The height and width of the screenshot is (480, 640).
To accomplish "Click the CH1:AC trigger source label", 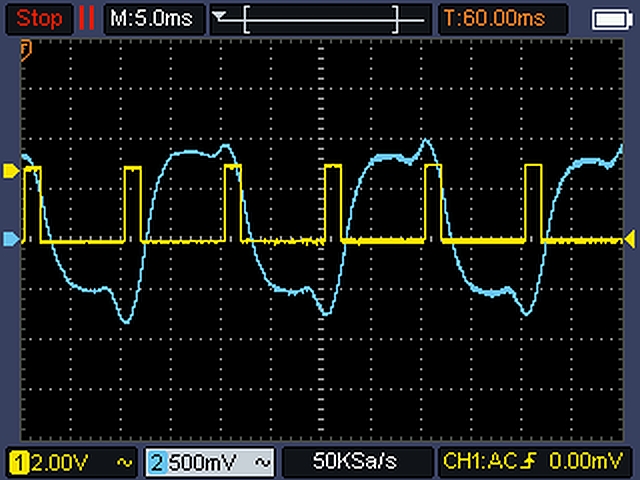I will [x=480, y=461].
